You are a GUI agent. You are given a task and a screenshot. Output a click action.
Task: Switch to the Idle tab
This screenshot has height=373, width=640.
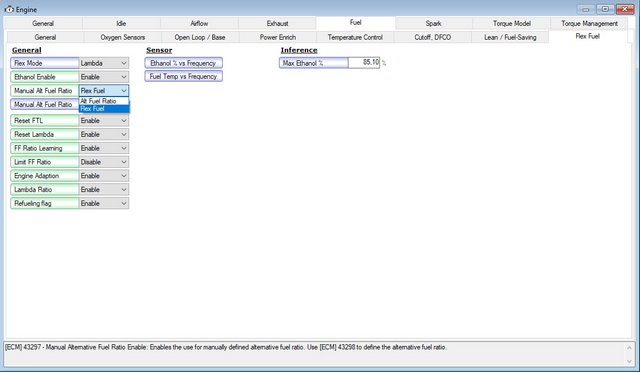coord(121,23)
